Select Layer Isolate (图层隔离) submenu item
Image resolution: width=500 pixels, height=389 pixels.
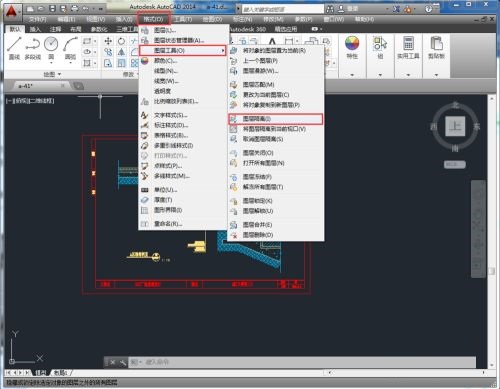click(276, 119)
